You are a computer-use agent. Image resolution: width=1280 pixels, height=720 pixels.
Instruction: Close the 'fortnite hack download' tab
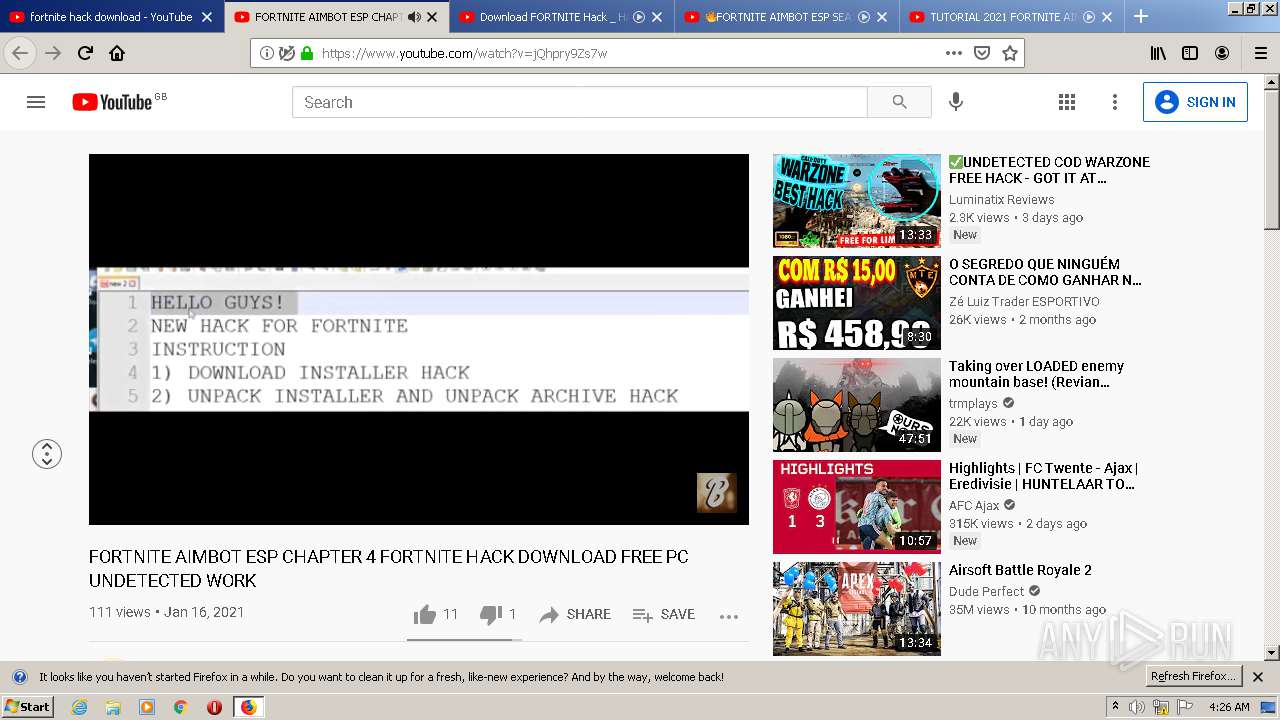(x=207, y=17)
